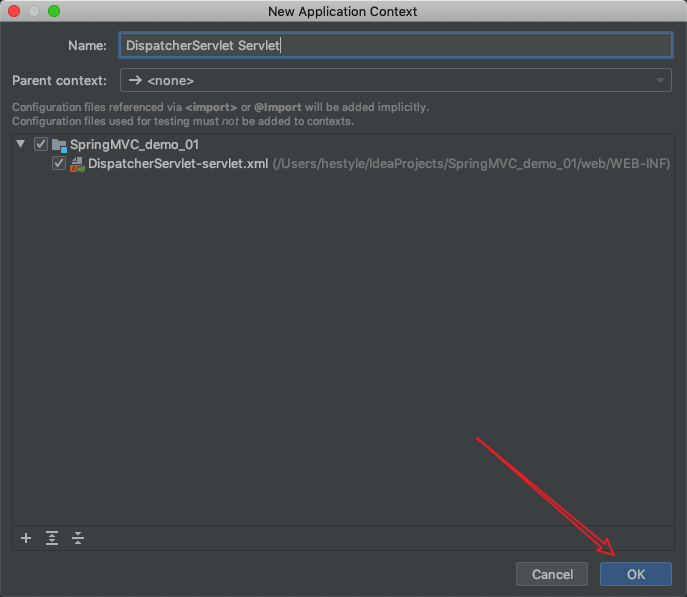Screen dimensions: 687x597
Task: Confirm with the OK button
Action: pos(636,574)
